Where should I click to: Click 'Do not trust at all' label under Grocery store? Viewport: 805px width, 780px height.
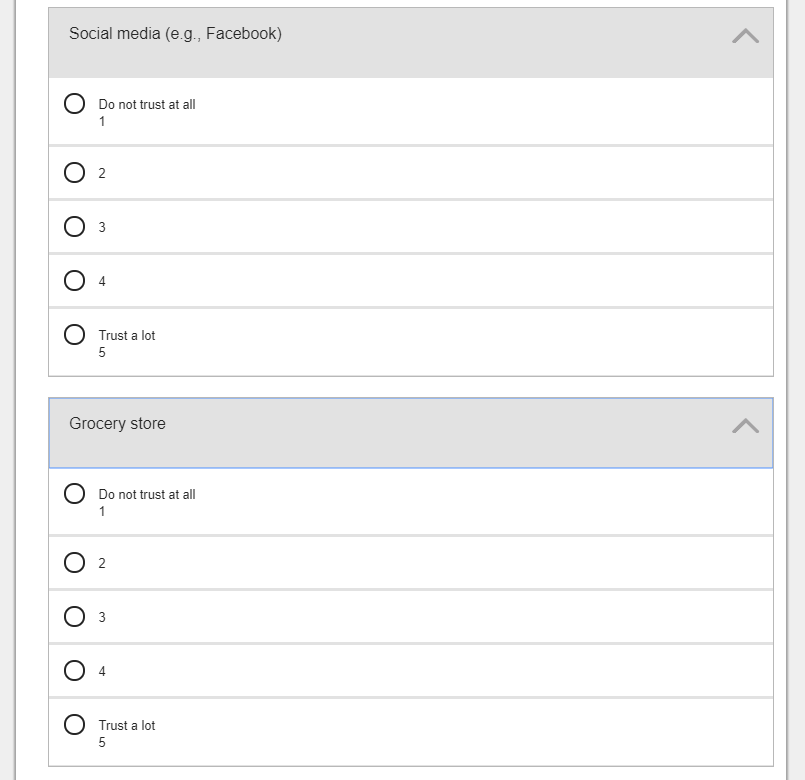[x=147, y=495]
